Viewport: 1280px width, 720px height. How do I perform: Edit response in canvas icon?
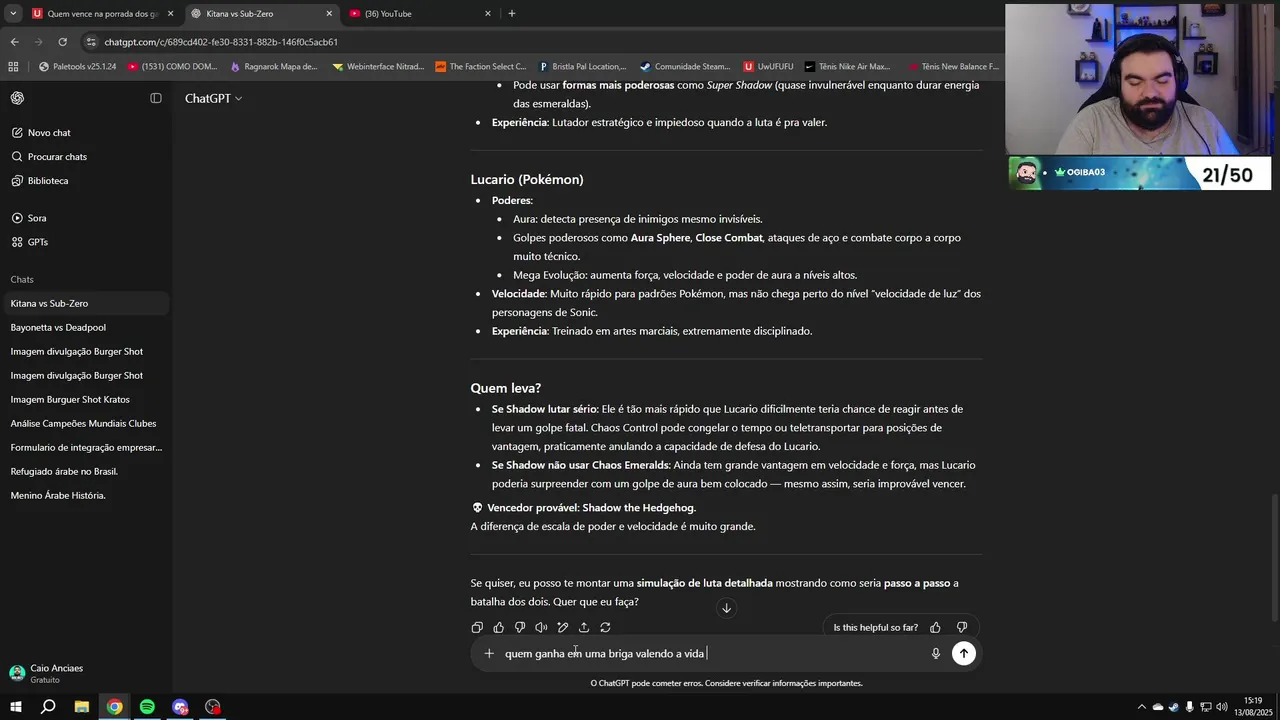tap(563, 628)
